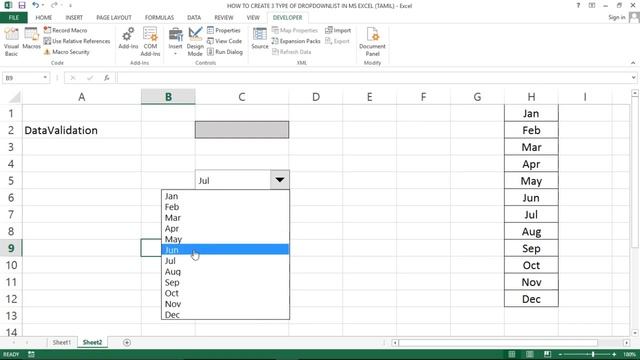
Task: Choose Jun highlighted in the dropdown list
Action: tap(225, 249)
